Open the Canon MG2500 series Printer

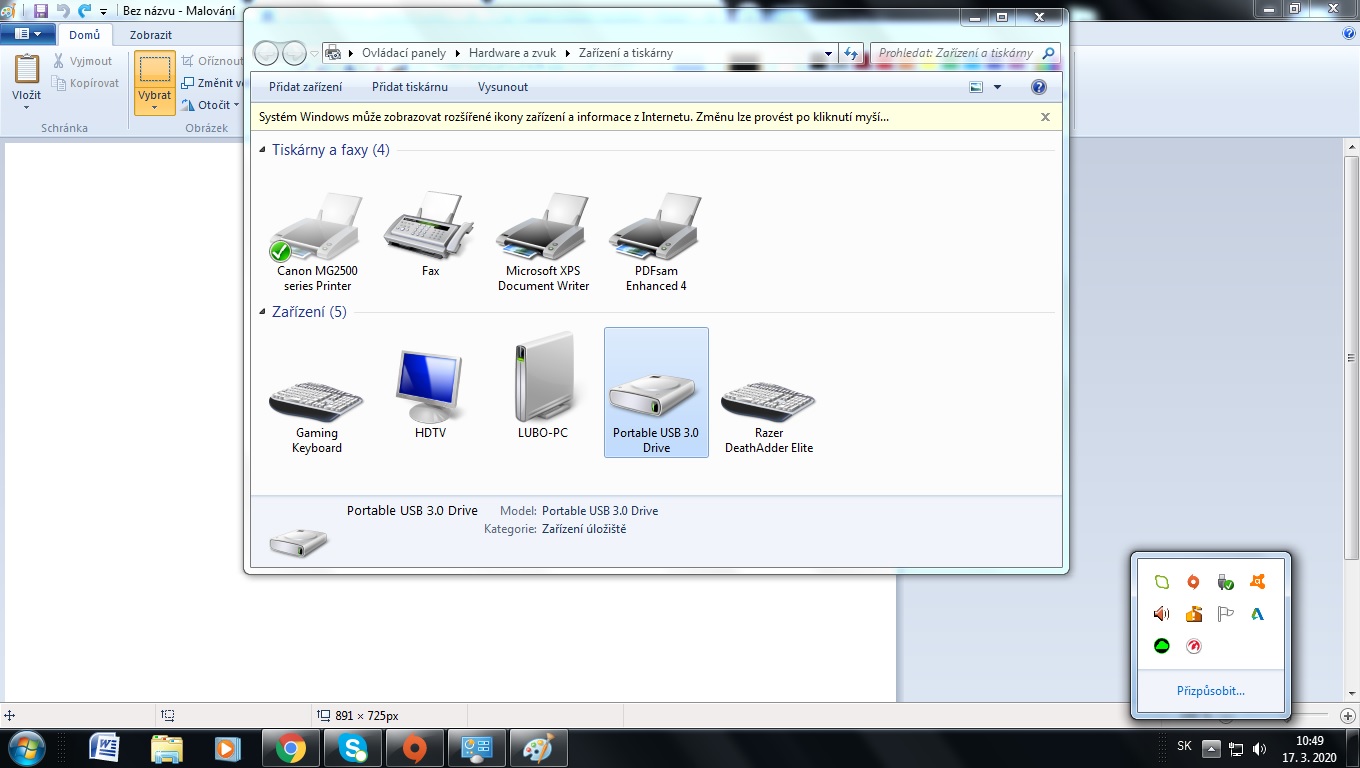pyautogui.click(x=317, y=241)
